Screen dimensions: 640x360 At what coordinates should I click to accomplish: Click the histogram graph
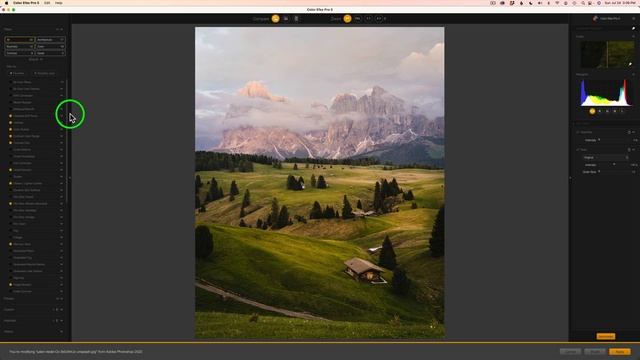coord(606,93)
